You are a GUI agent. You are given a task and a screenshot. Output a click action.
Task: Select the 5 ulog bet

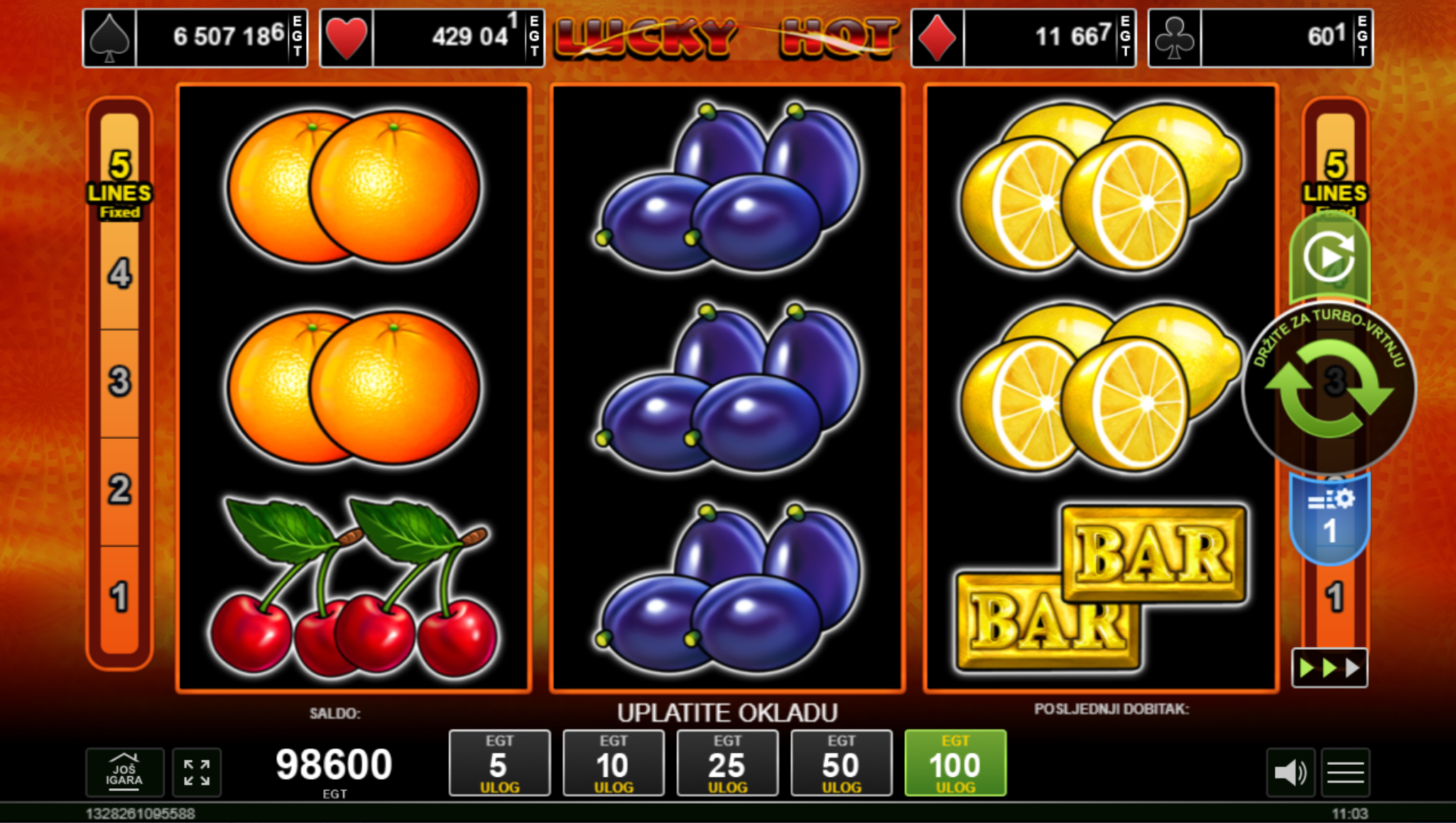[x=499, y=763]
